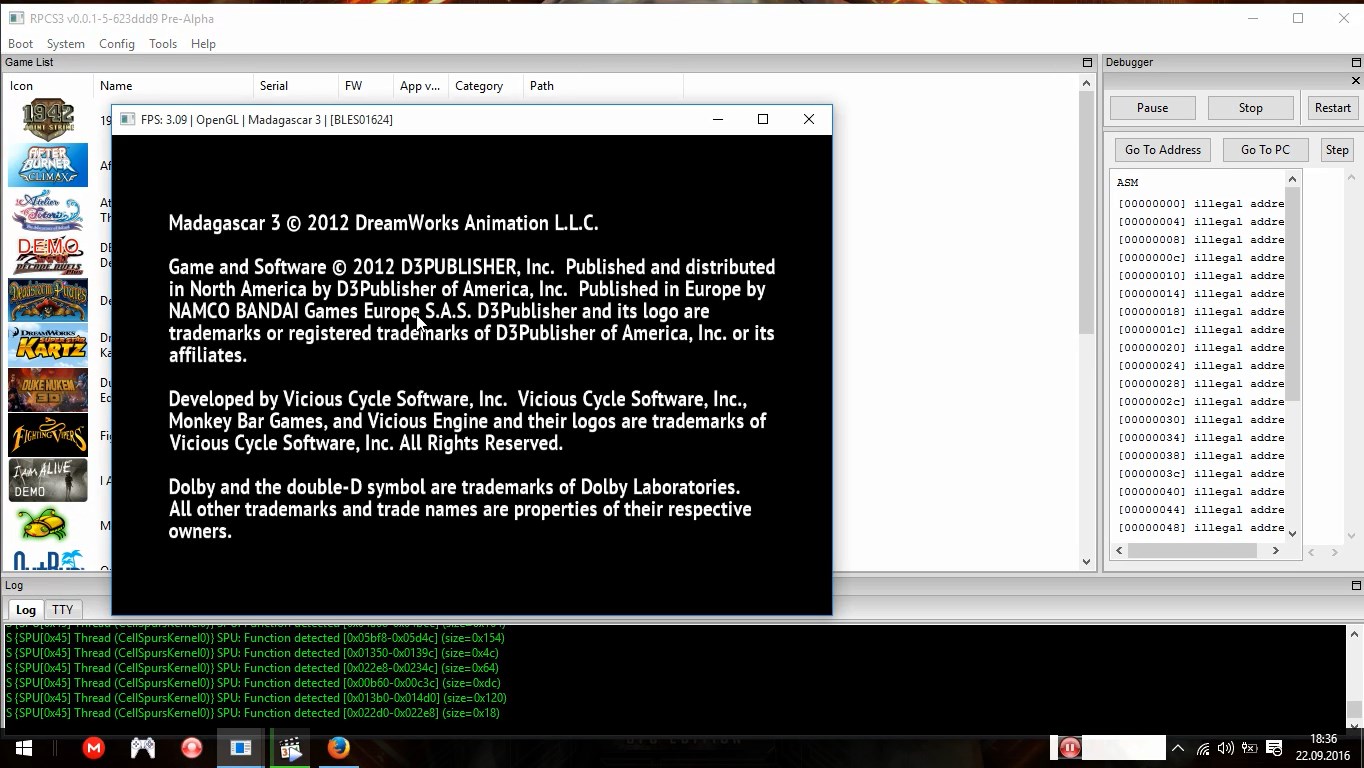The height and width of the screenshot is (768, 1364).
Task: Open Firefox from the taskbar
Action: point(338,748)
